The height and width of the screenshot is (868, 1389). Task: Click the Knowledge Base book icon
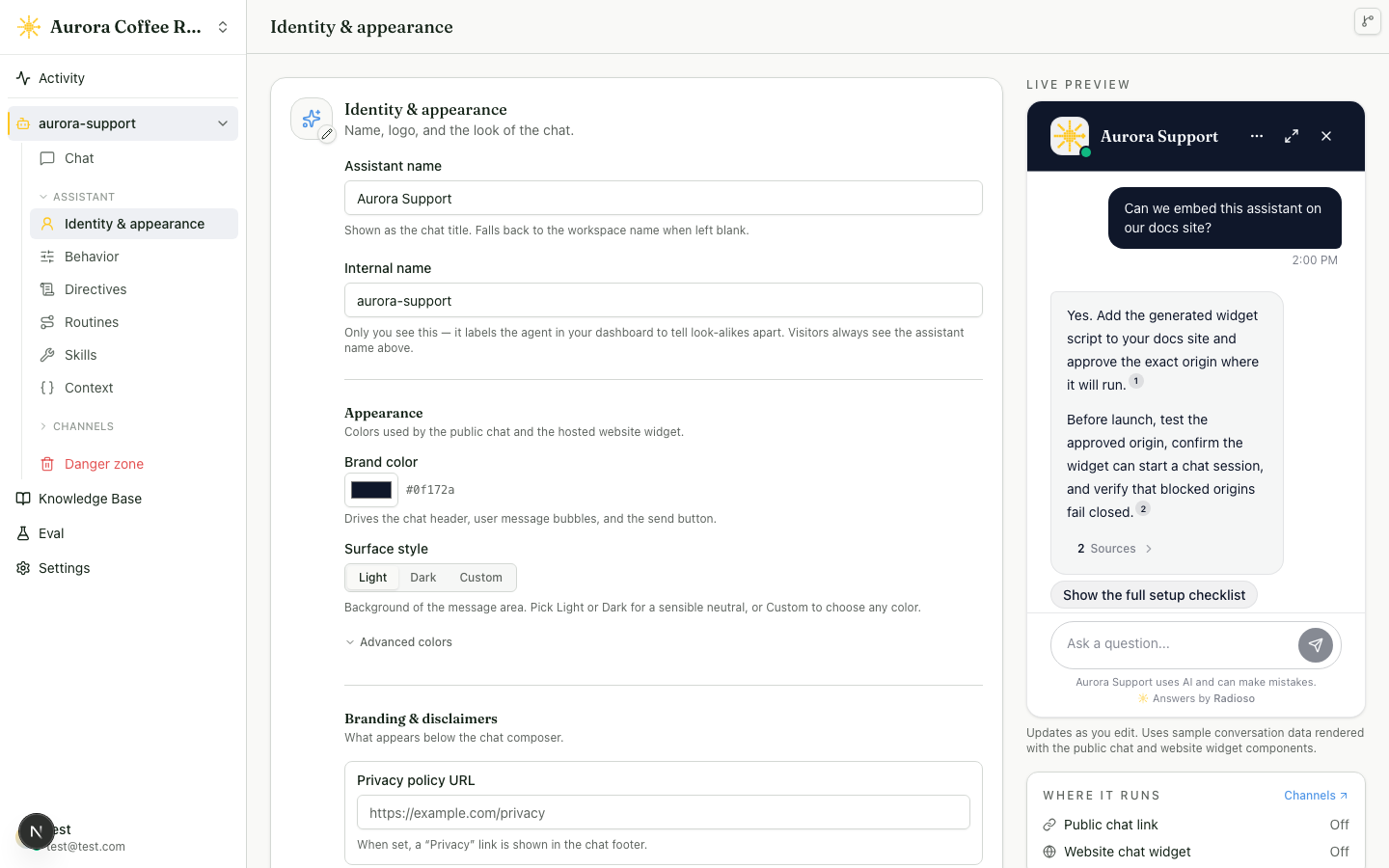point(23,499)
